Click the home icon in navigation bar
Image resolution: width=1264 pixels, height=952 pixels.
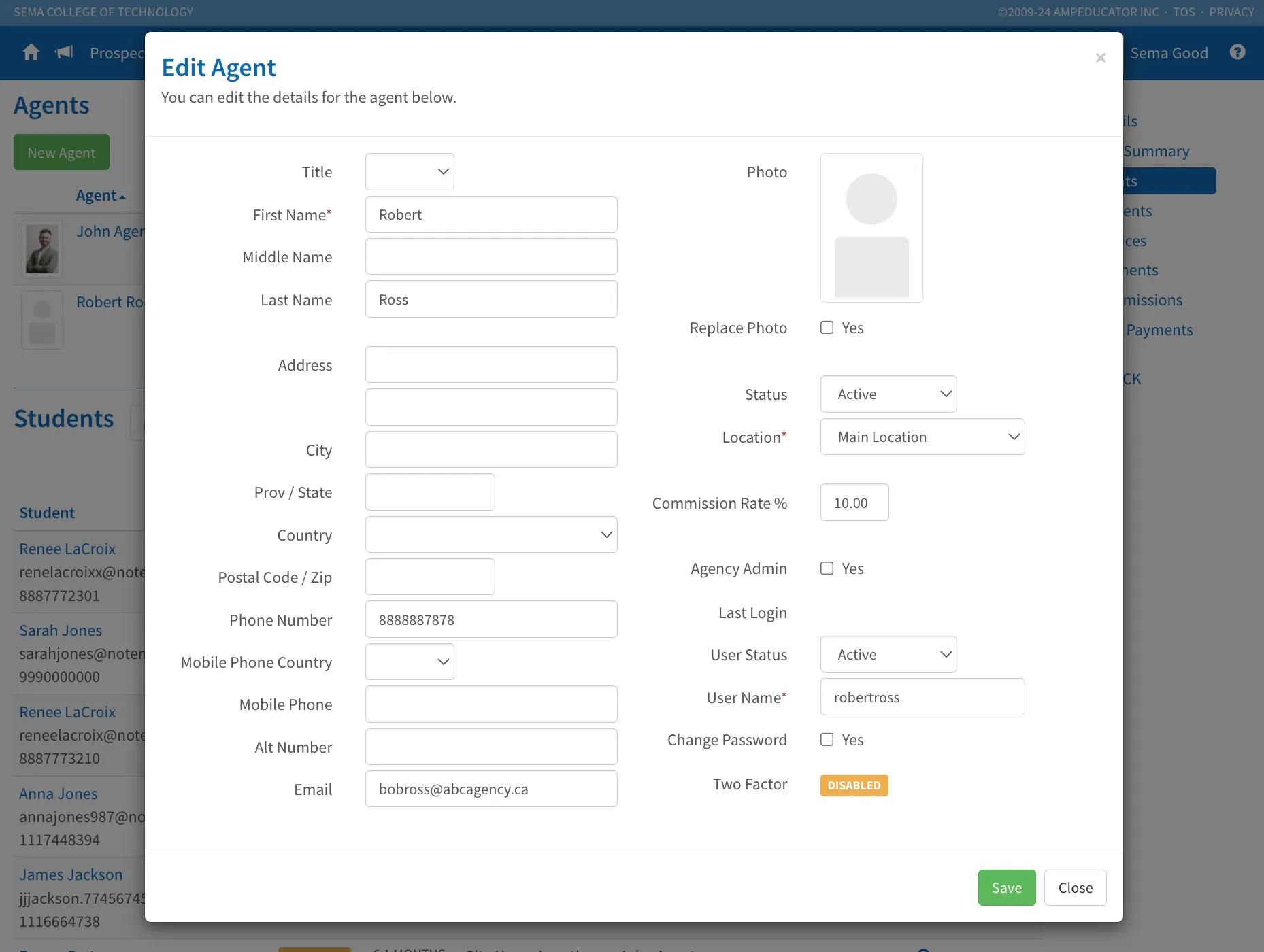(x=31, y=52)
